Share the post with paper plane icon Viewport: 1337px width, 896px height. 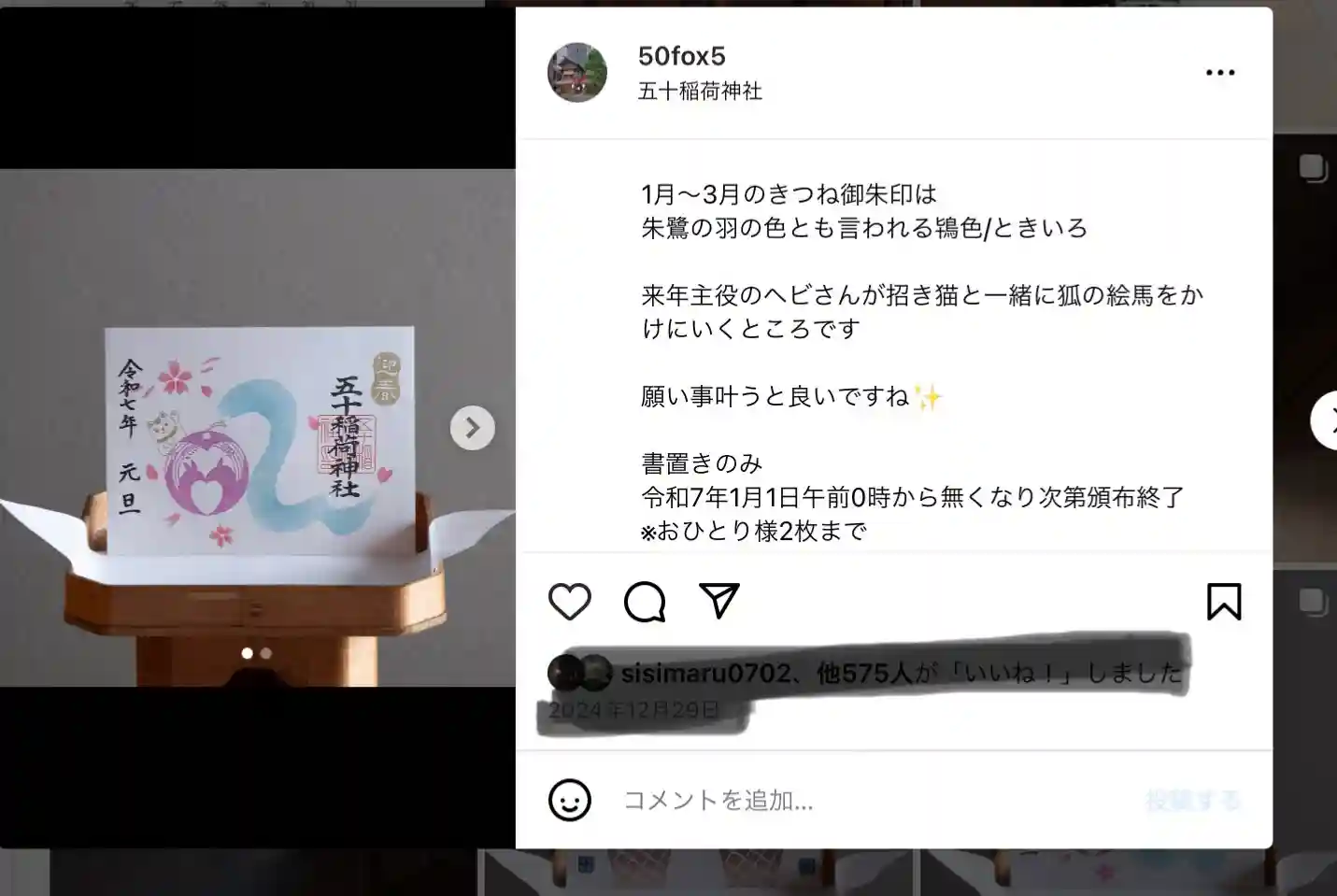(x=719, y=601)
